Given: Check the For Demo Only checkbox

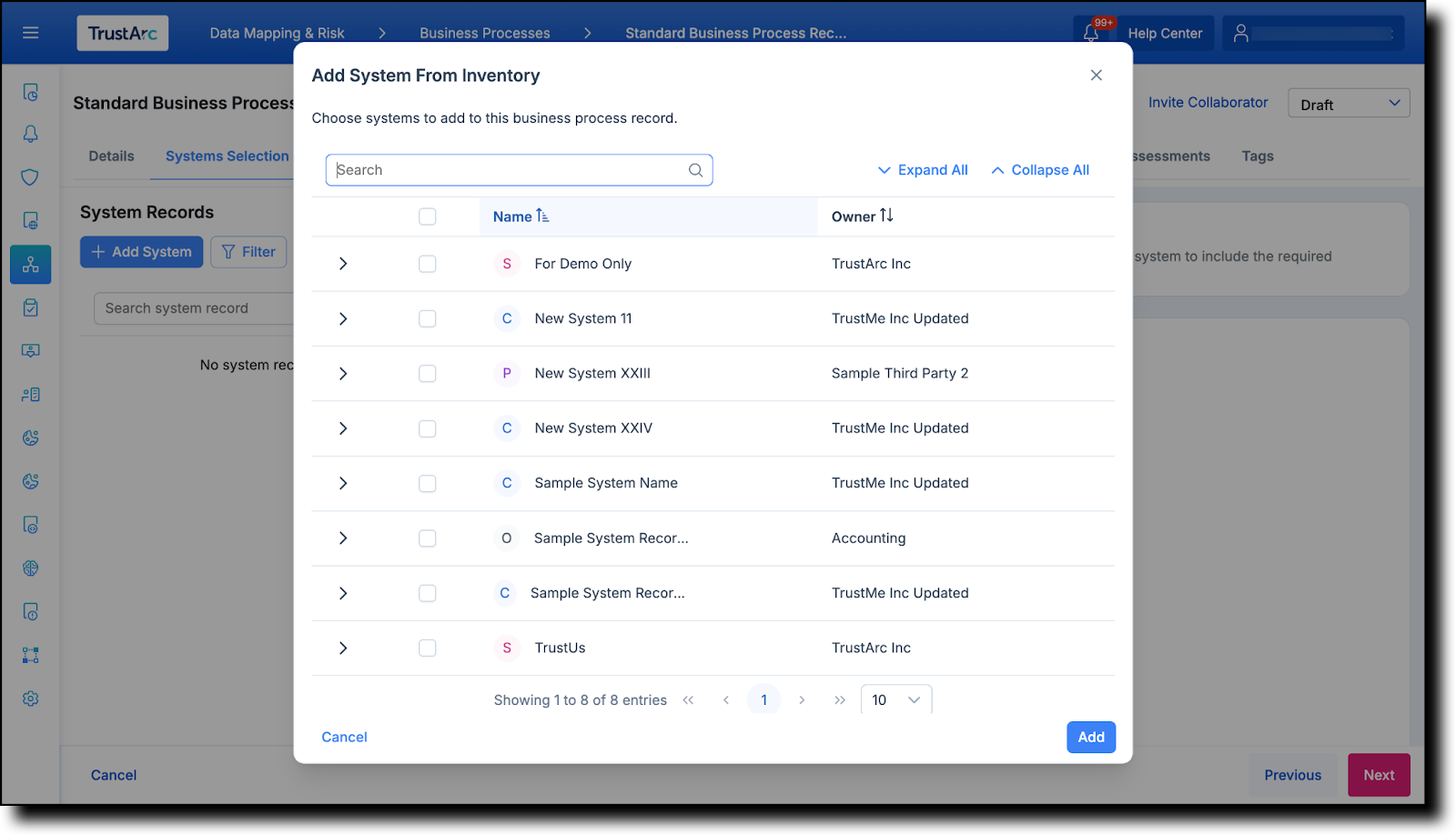Looking at the screenshot, I should pos(427,264).
